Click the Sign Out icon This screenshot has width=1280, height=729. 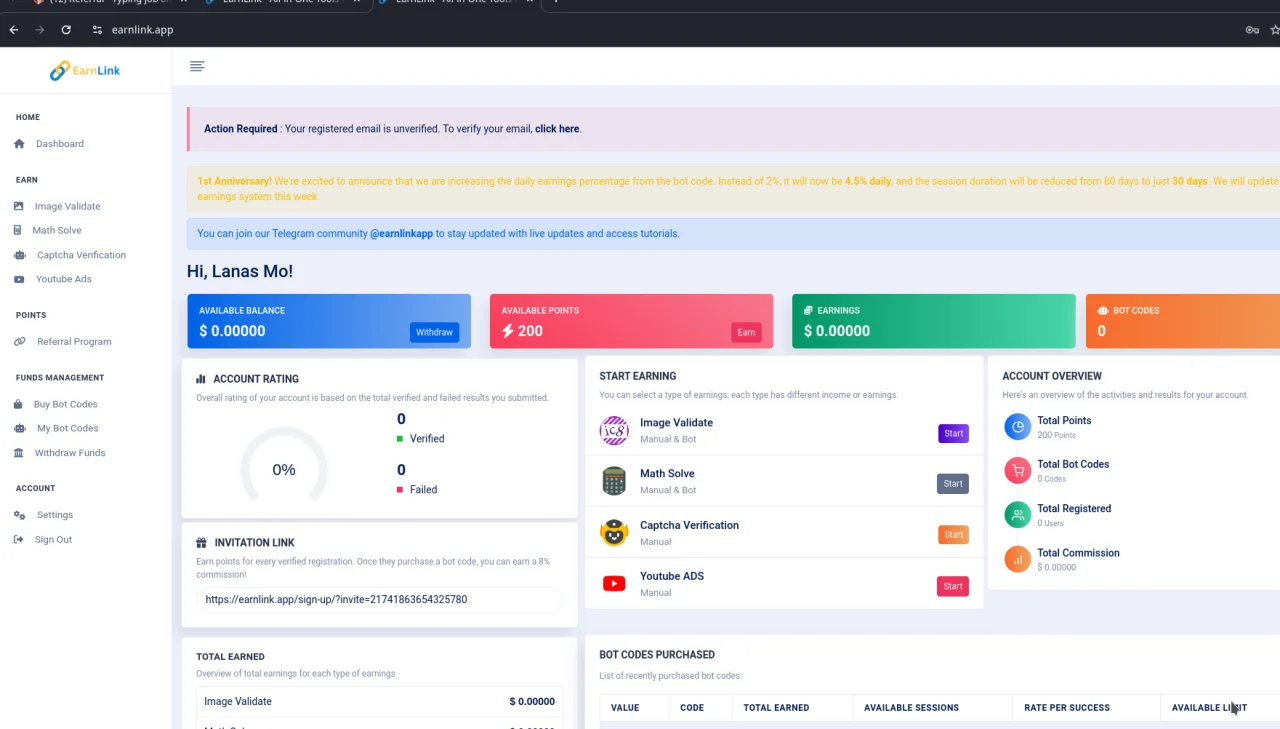pos(18,540)
